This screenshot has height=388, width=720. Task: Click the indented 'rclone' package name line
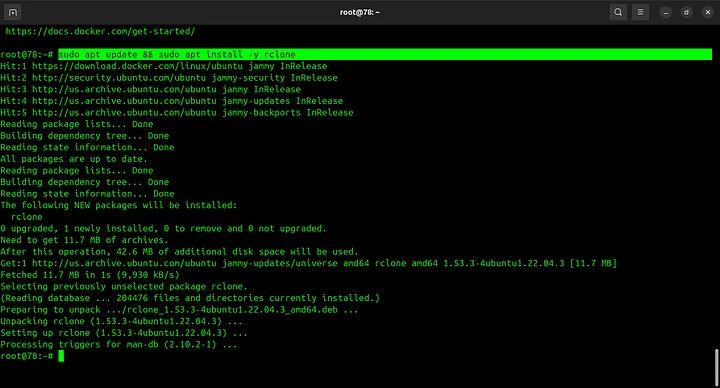tap(27, 217)
